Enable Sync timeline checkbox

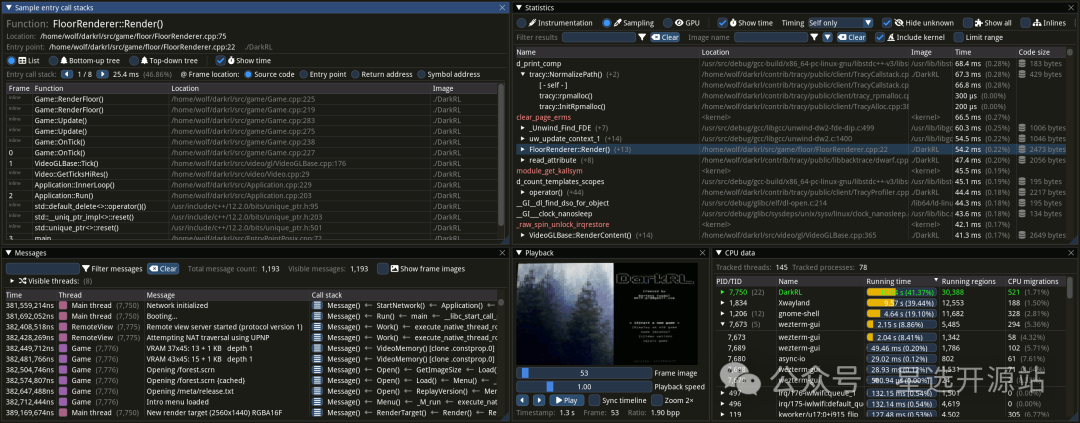(x=593, y=400)
